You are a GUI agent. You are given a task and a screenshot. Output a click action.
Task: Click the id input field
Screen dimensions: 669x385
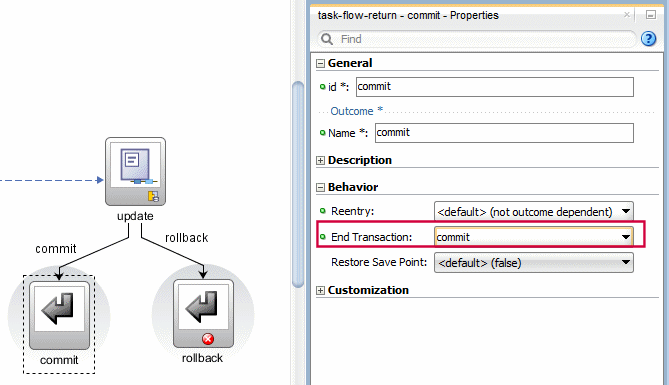(494, 87)
